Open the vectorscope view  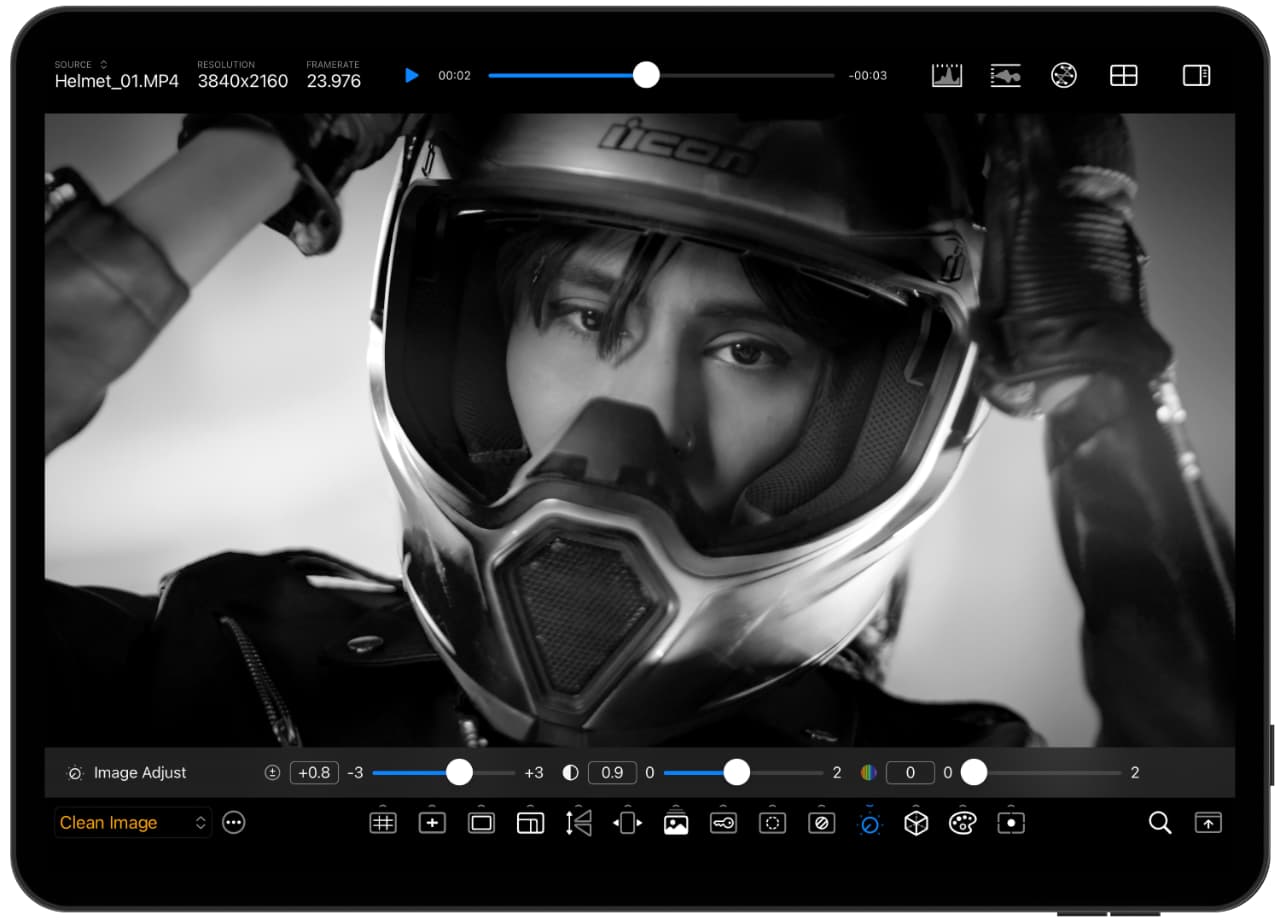click(x=1064, y=75)
